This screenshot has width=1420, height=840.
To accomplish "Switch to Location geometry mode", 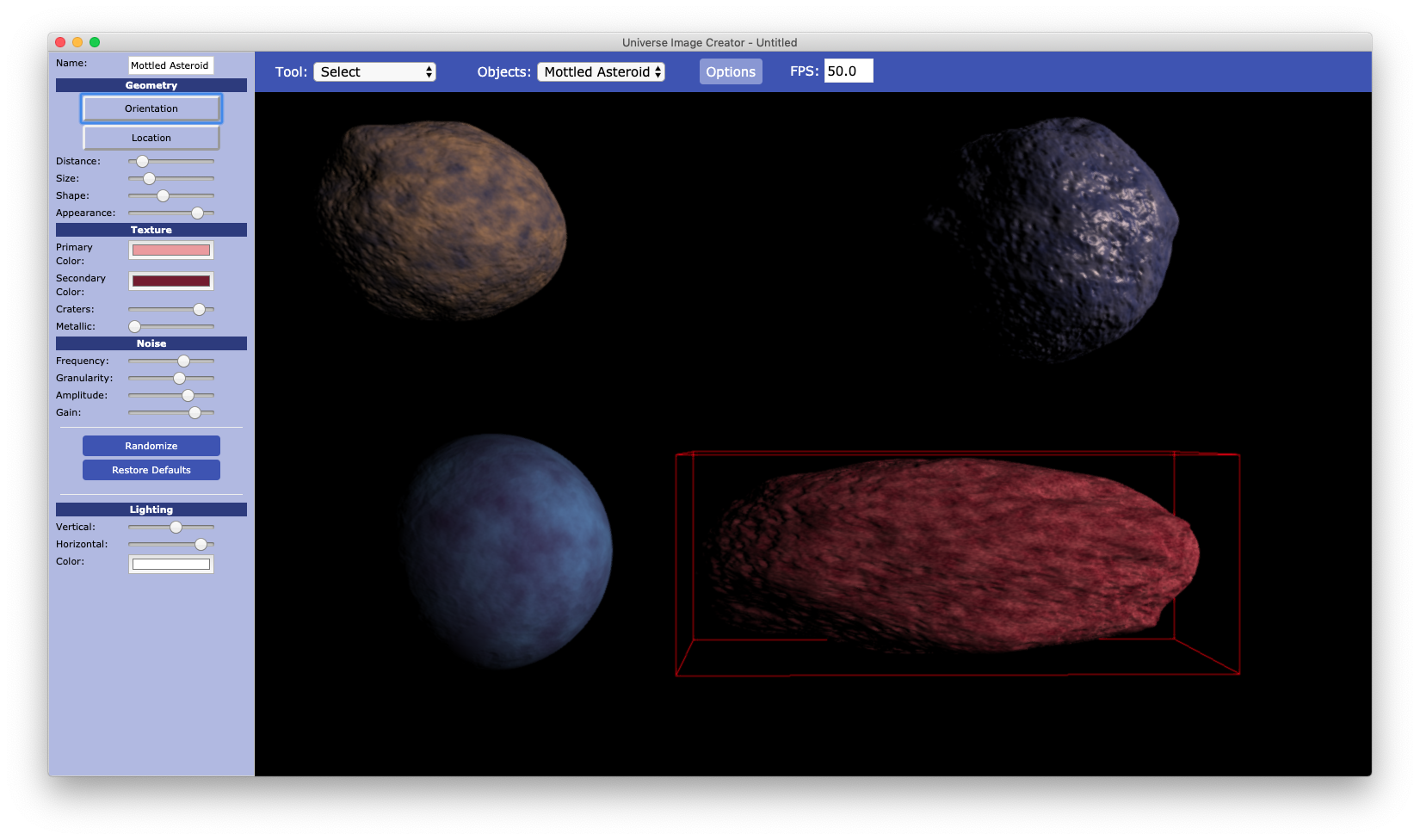I will pos(151,138).
